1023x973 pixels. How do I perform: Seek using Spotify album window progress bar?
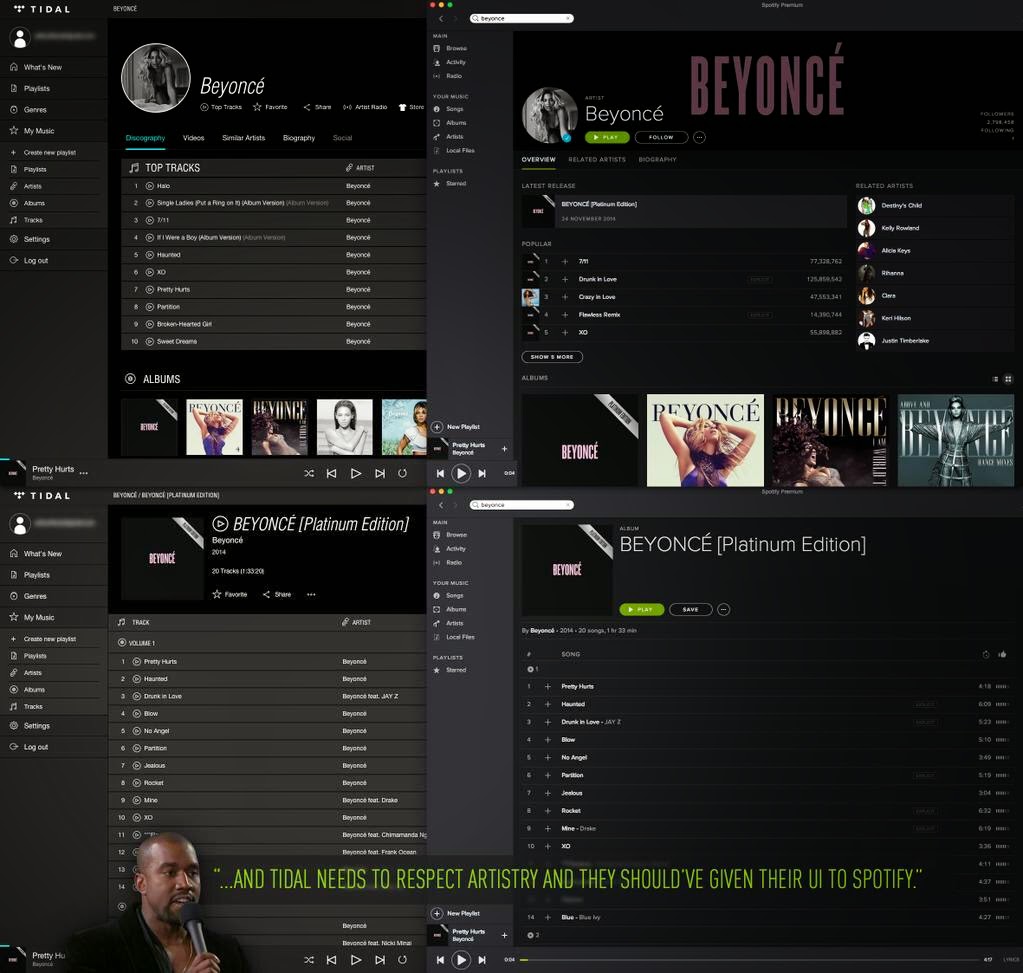[x=750, y=960]
